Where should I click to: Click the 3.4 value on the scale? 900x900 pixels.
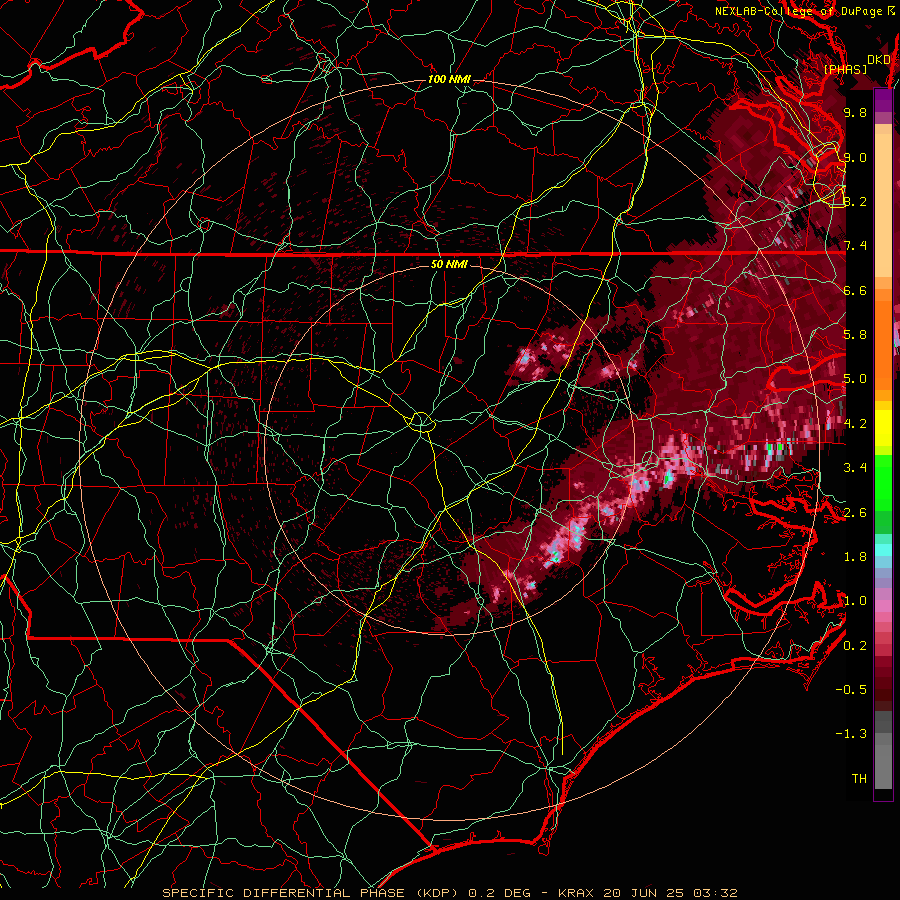tap(855, 468)
